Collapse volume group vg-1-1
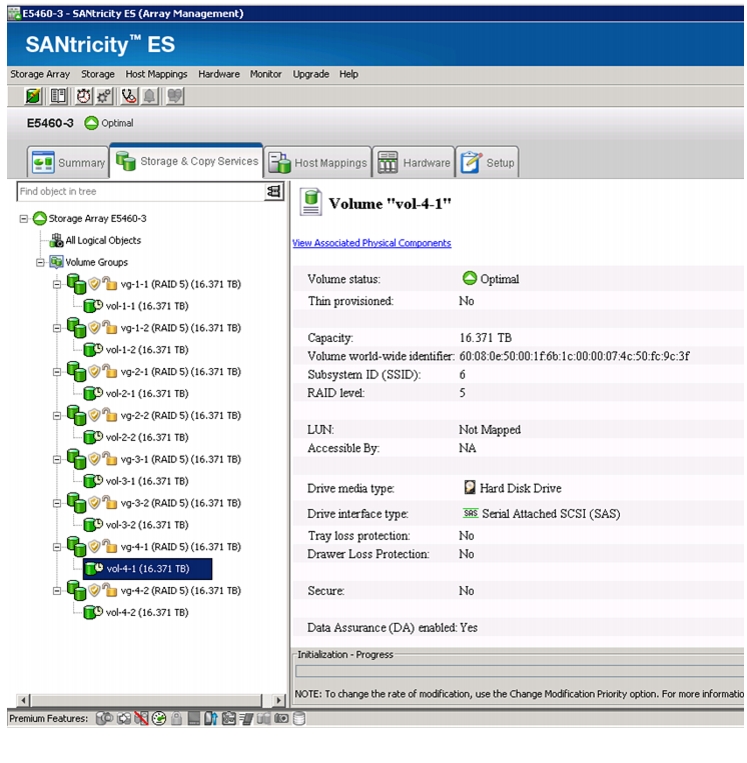The height and width of the screenshot is (763, 747). tap(57, 284)
